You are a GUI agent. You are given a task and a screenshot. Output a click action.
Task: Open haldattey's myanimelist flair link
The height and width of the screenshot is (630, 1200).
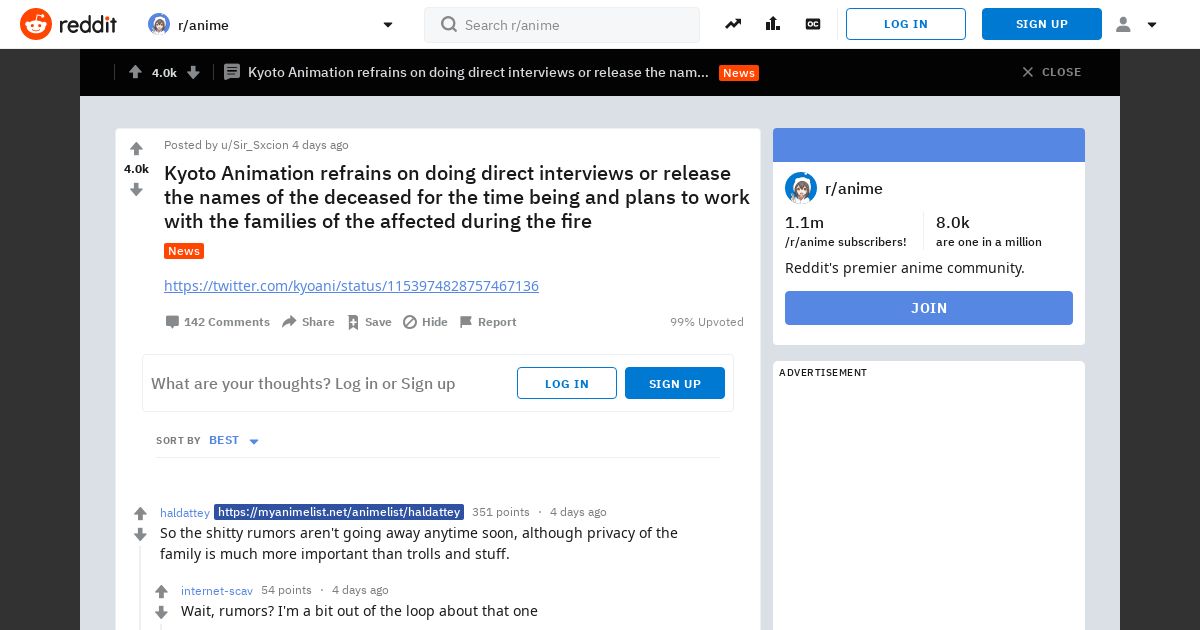click(x=339, y=512)
